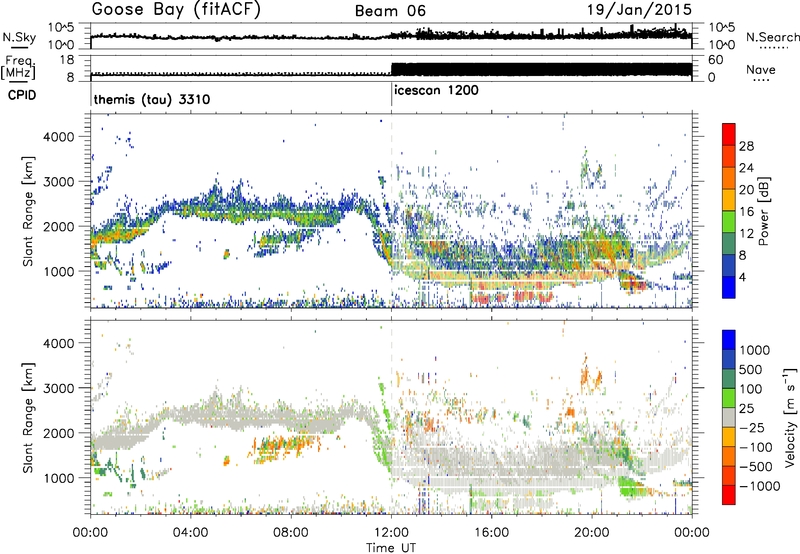
Task: Click the '12' tick on Power color bar
Action: 746,234
